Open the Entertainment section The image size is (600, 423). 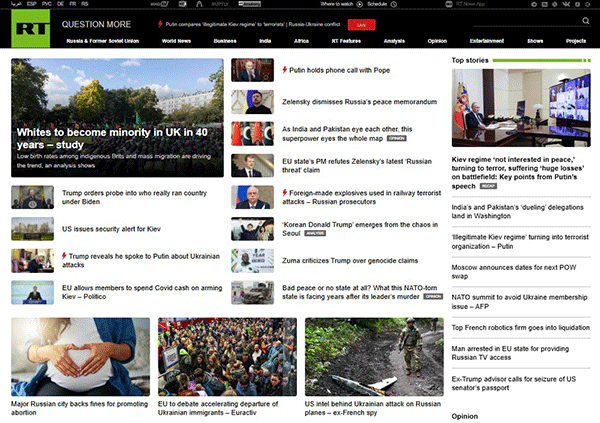[487, 41]
